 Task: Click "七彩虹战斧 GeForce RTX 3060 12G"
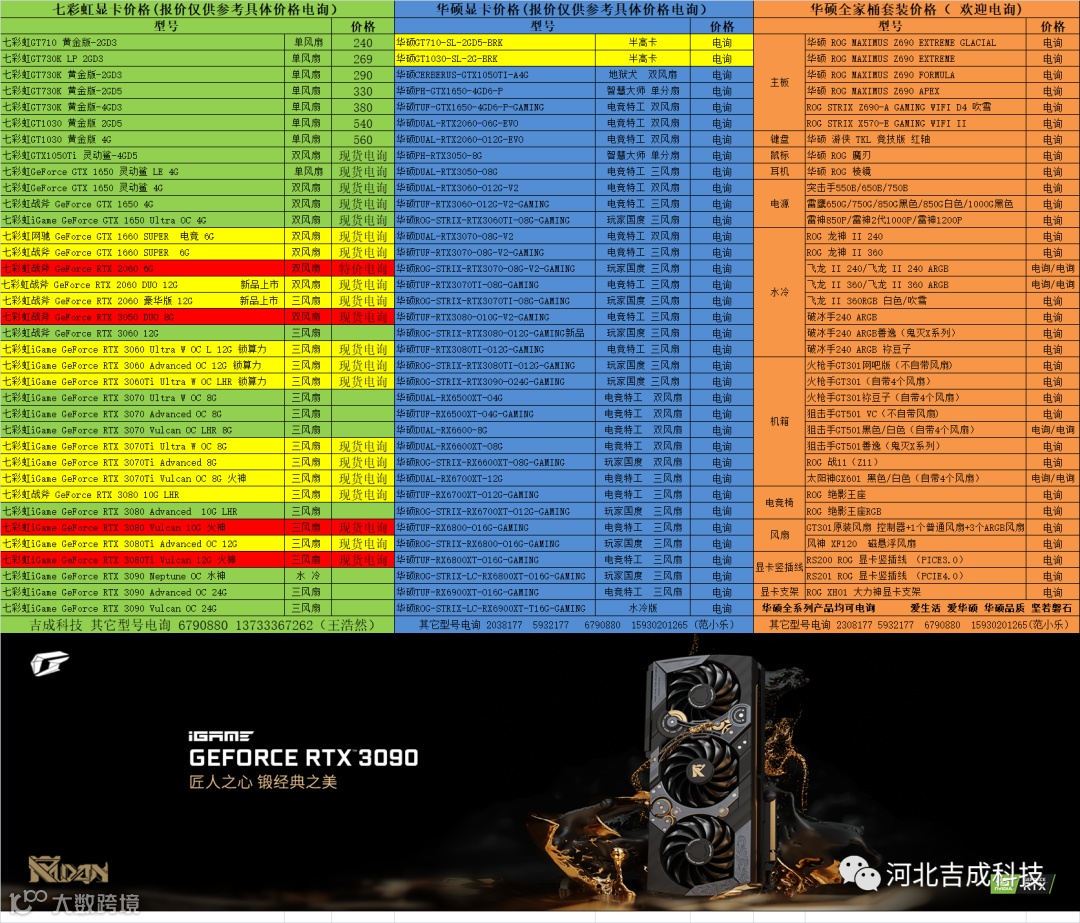pyautogui.click(x=143, y=333)
